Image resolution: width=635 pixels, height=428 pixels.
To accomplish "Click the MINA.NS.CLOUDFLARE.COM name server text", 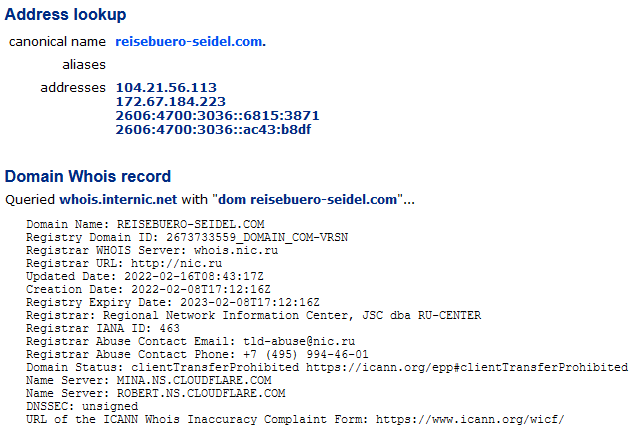I will 194,380.
